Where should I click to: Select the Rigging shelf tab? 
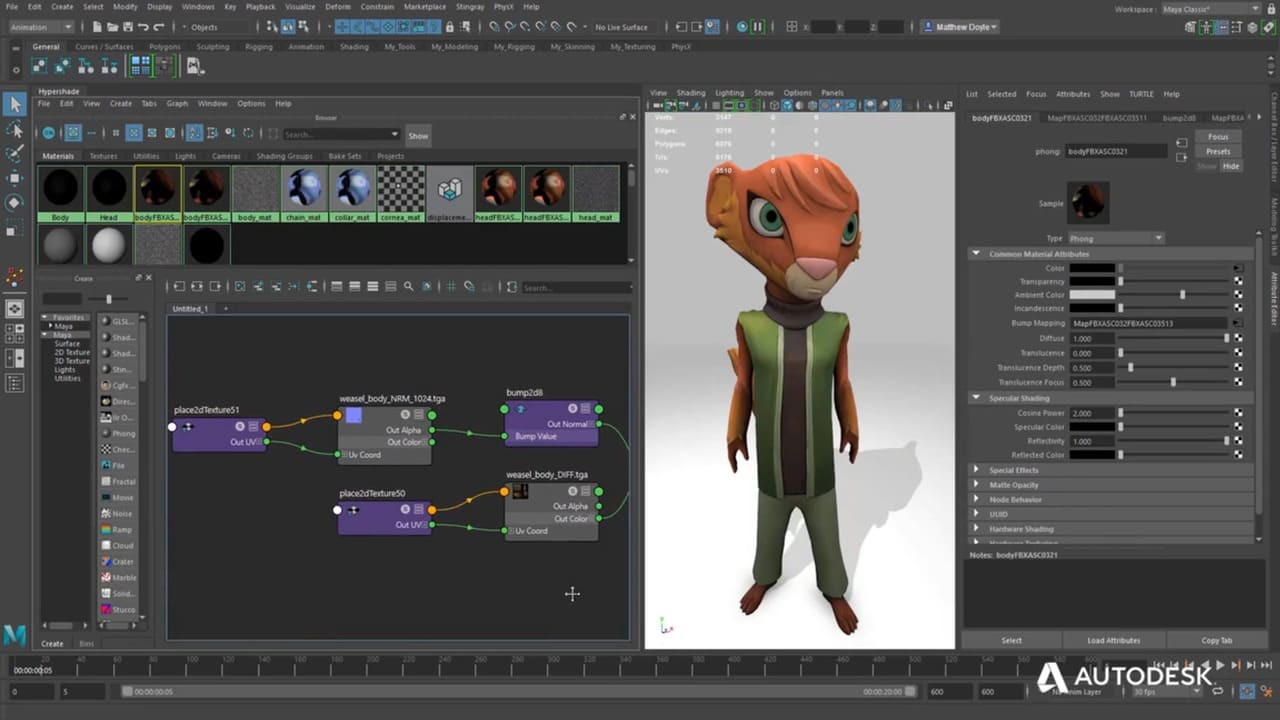pos(261,46)
